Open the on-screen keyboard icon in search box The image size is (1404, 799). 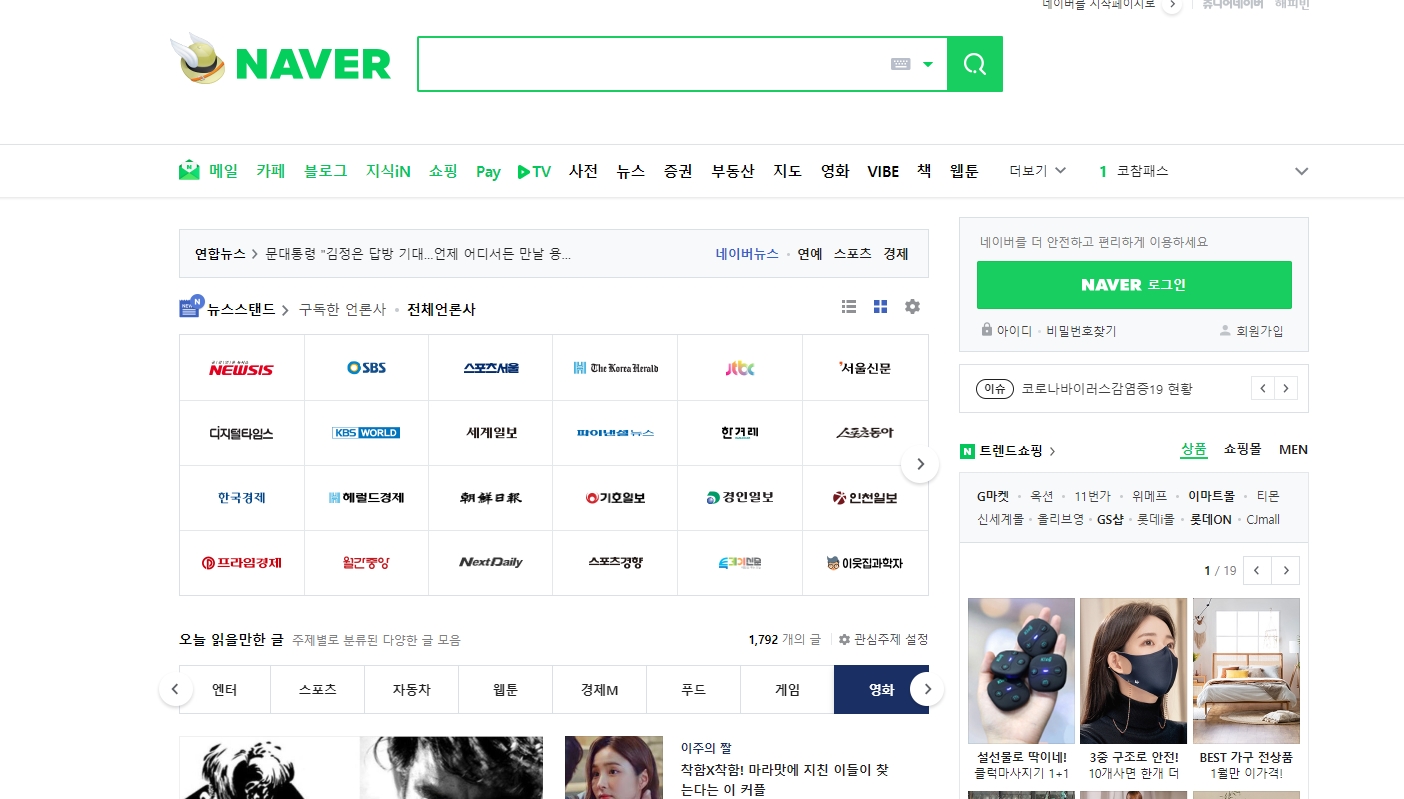(x=900, y=64)
